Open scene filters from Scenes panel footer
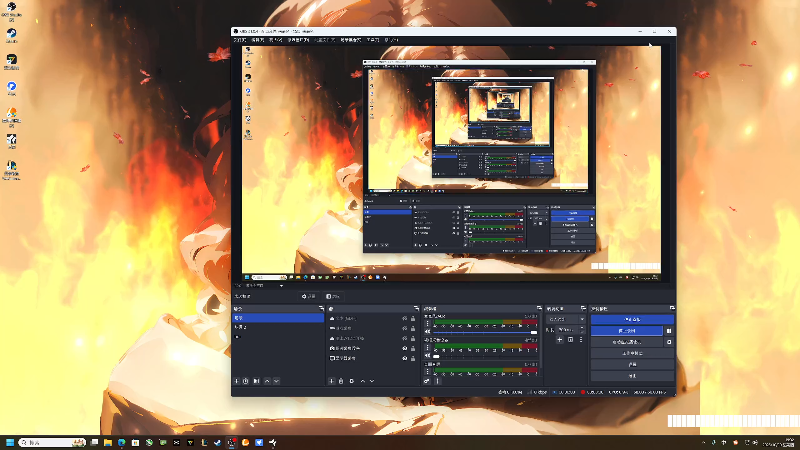 pyautogui.click(x=257, y=381)
